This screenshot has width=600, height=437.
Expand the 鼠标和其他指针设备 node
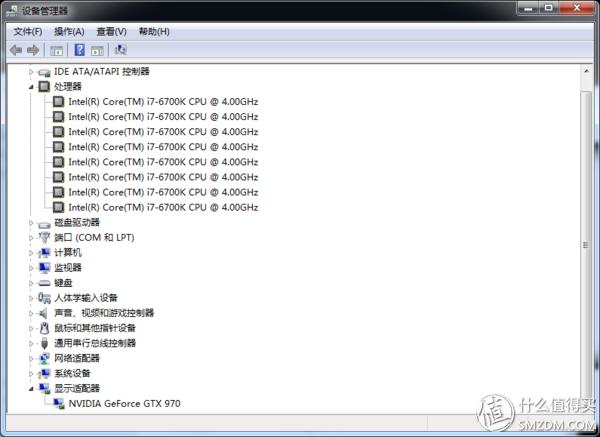pyautogui.click(x=31, y=328)
